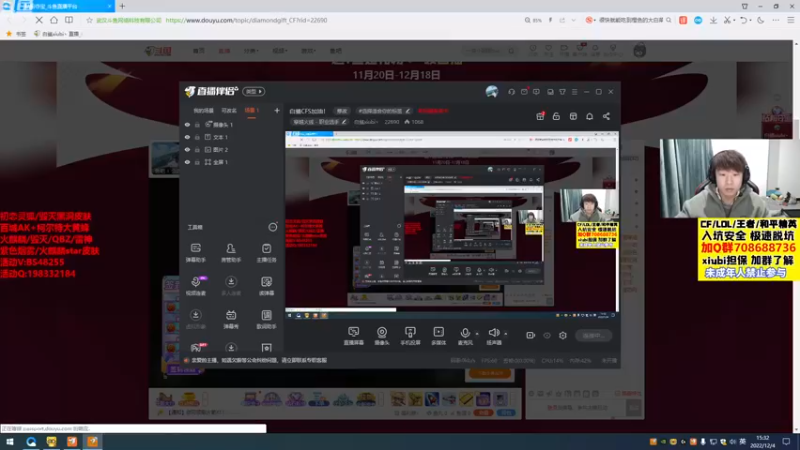Lock the 全屏 1 layer
Image resolution: width=800 pixels, height=450 pixels.
197,162
